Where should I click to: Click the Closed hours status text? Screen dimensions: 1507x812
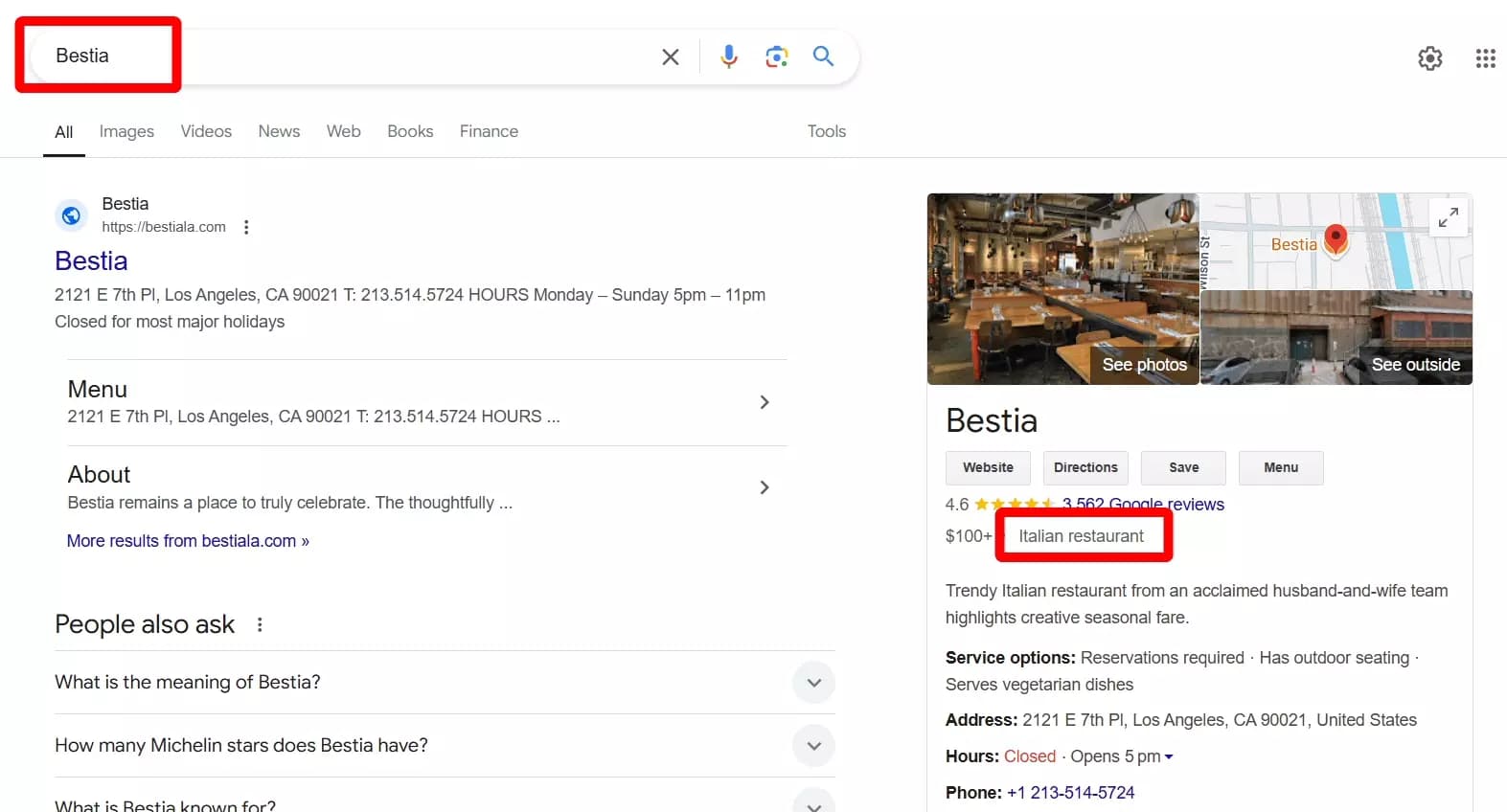tap(1030, 756)
